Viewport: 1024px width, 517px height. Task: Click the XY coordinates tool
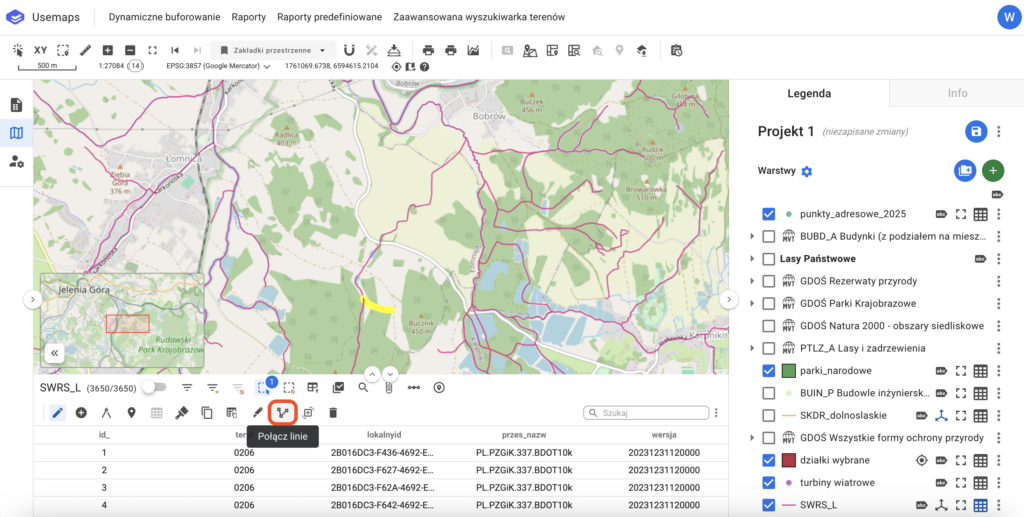pyautogui.click(x=40, y=50)
